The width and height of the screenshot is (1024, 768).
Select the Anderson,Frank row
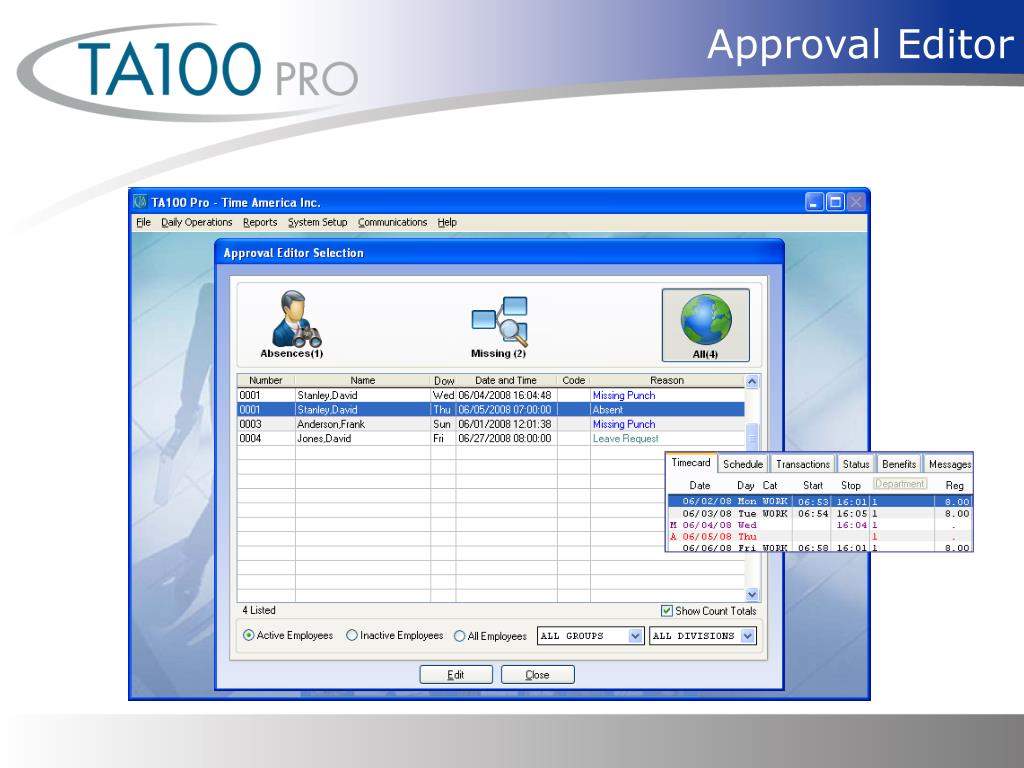[491, 424]
